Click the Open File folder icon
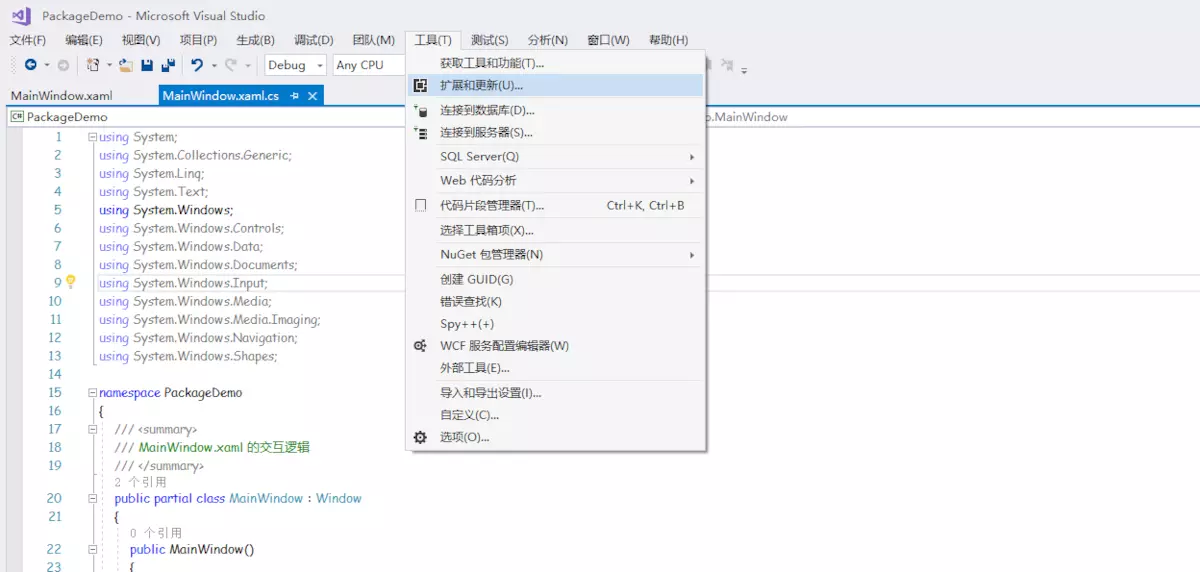This screenshot has width=1200, height=572. point(126,65)
